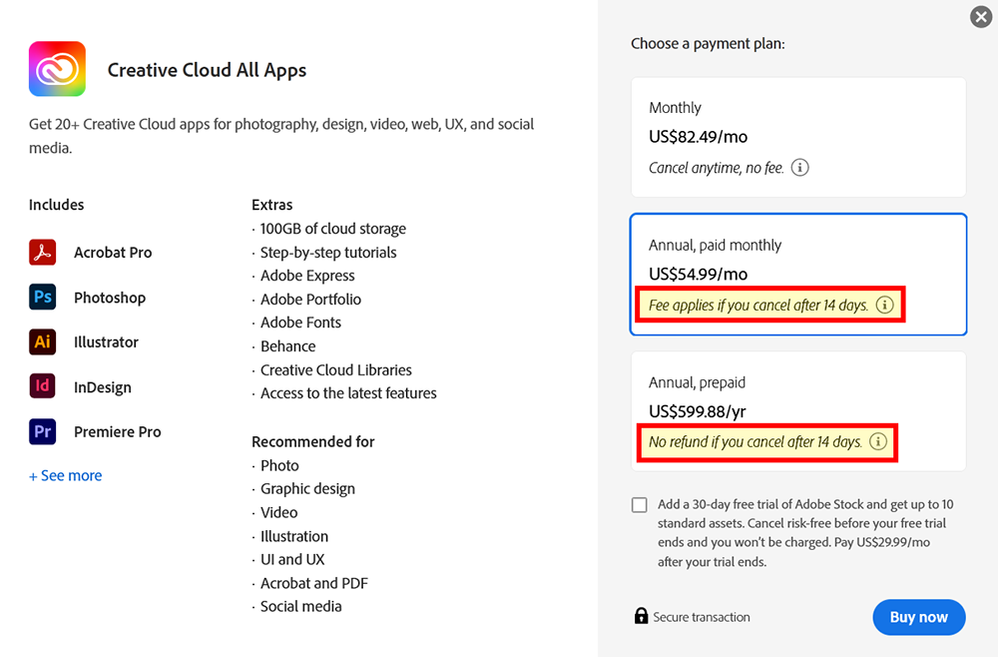Click the Illustrator label
Viewport: 998px width, 657px height.
pos(106,343)
